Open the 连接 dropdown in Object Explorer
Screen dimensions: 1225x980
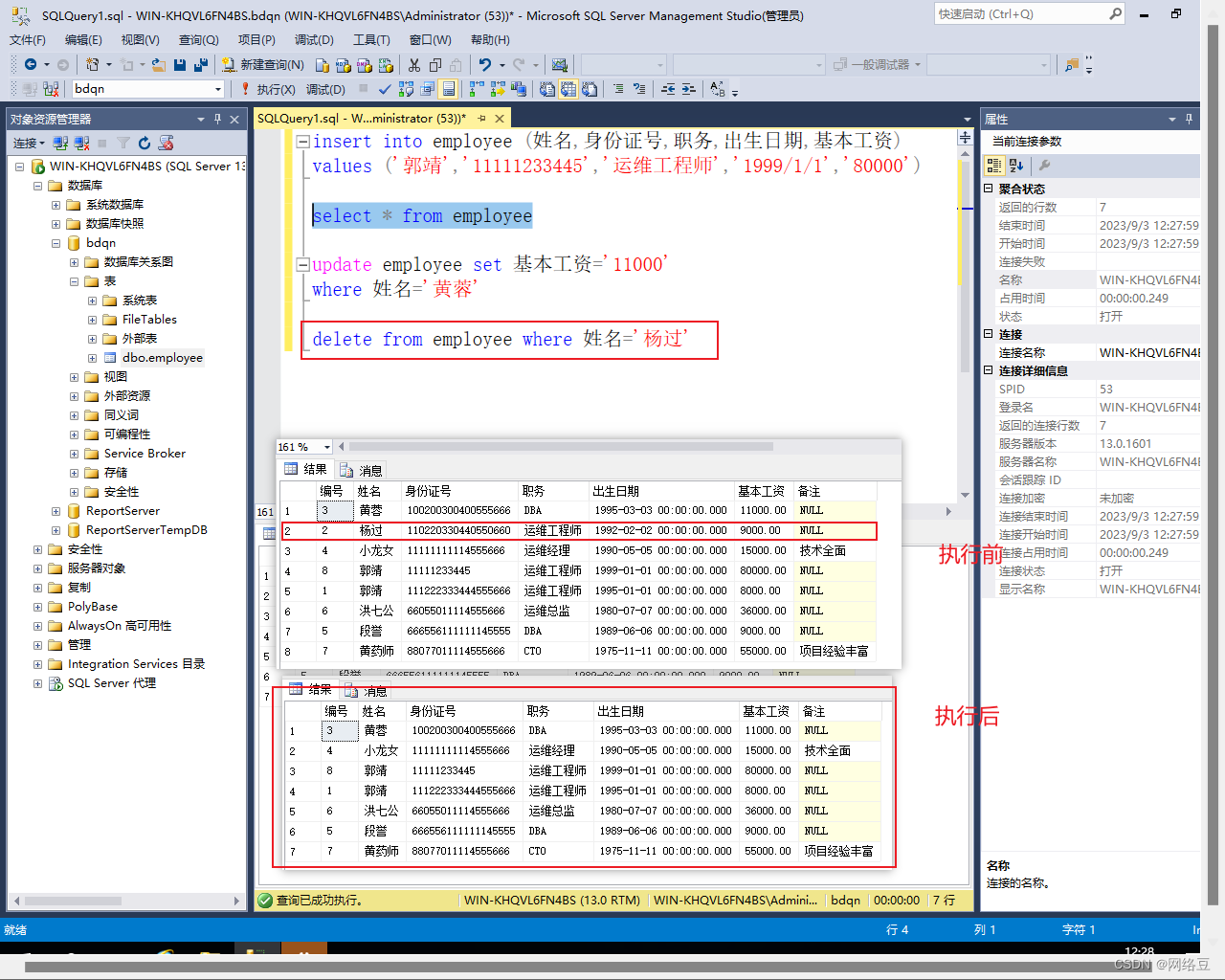click(x=29, y=143)
